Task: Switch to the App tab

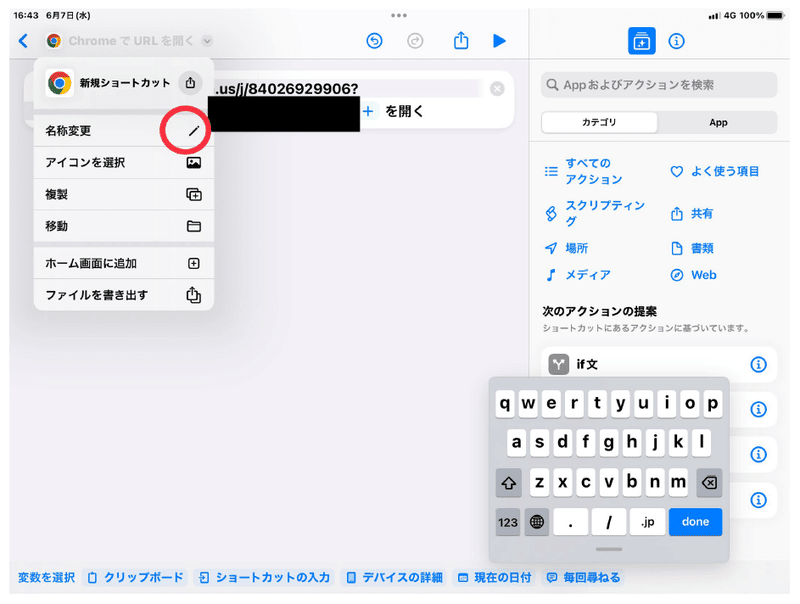Action: pos(718,122)
